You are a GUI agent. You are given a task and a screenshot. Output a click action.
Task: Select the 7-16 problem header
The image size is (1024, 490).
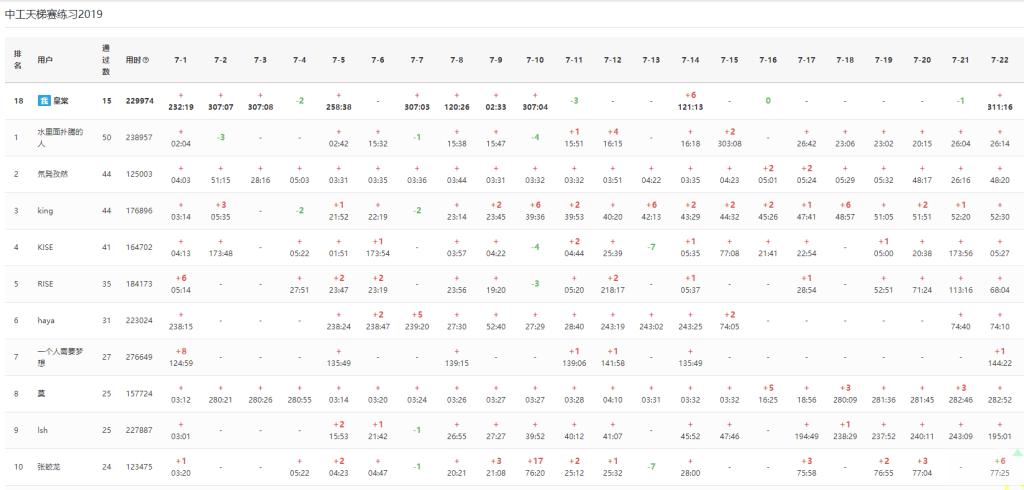[x=768, y=61]
